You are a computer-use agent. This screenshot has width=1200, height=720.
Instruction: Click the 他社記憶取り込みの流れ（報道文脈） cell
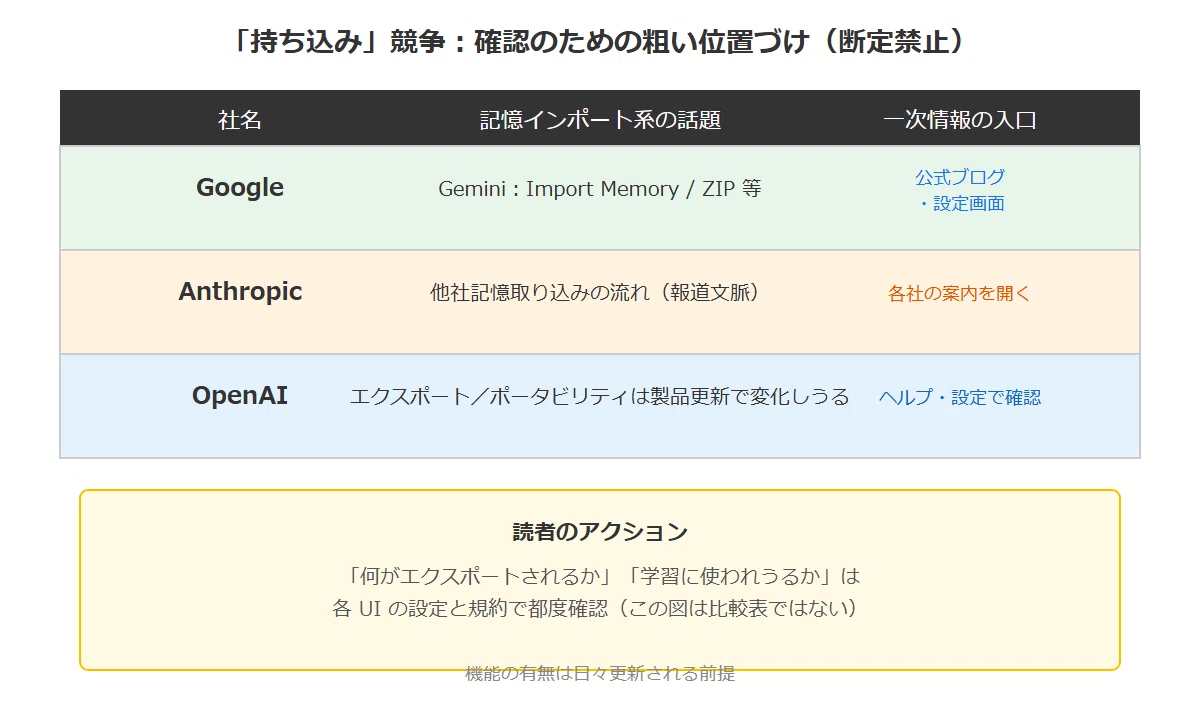(600, 293)
